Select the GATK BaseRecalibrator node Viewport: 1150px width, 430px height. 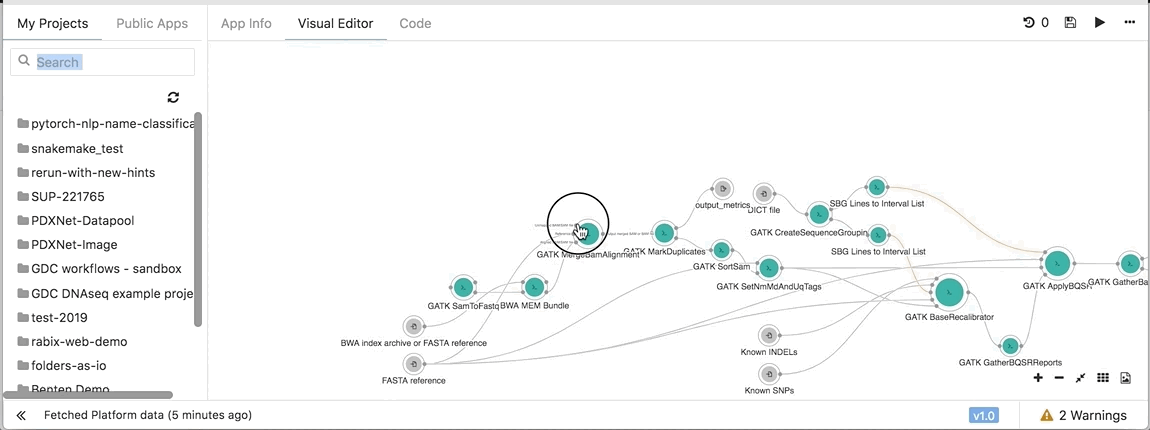coord(949,293)
